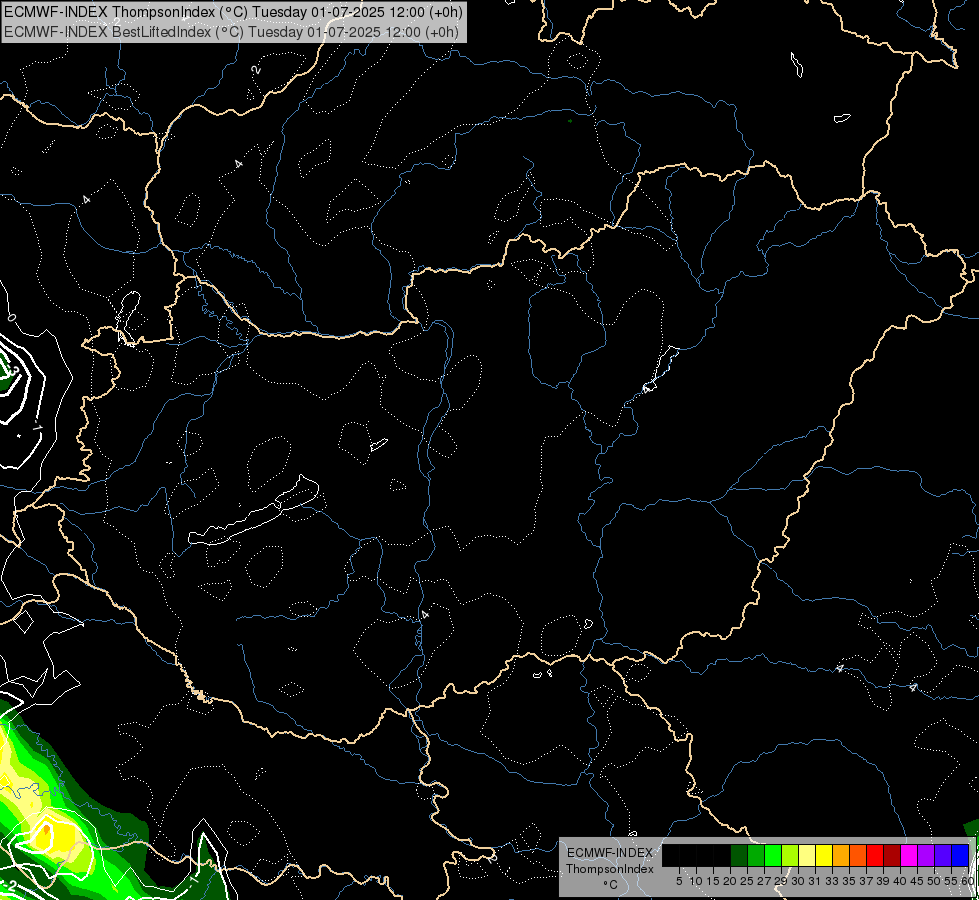Click the purple 45-50 legend swatch

pos(926,855)
